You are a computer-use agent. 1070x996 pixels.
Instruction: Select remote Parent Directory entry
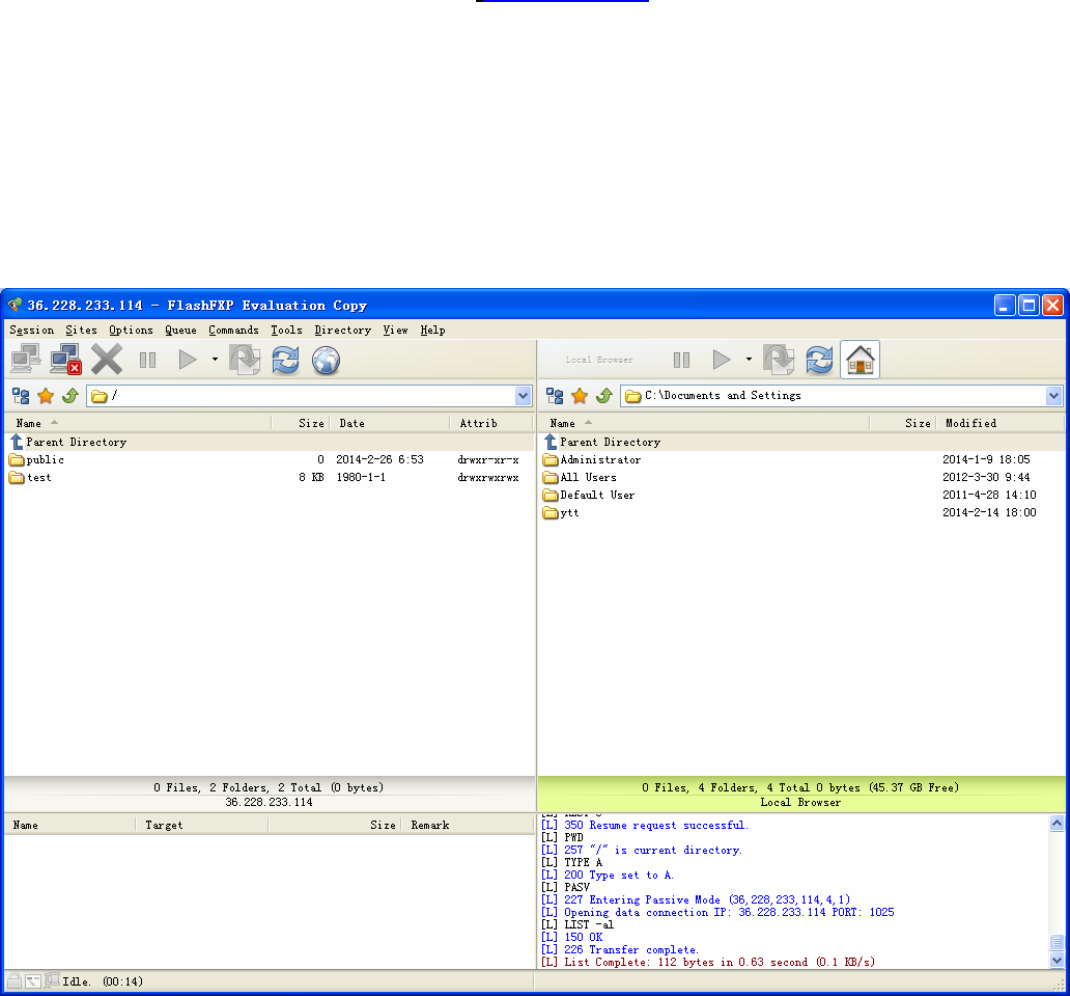tap(270, 442)
